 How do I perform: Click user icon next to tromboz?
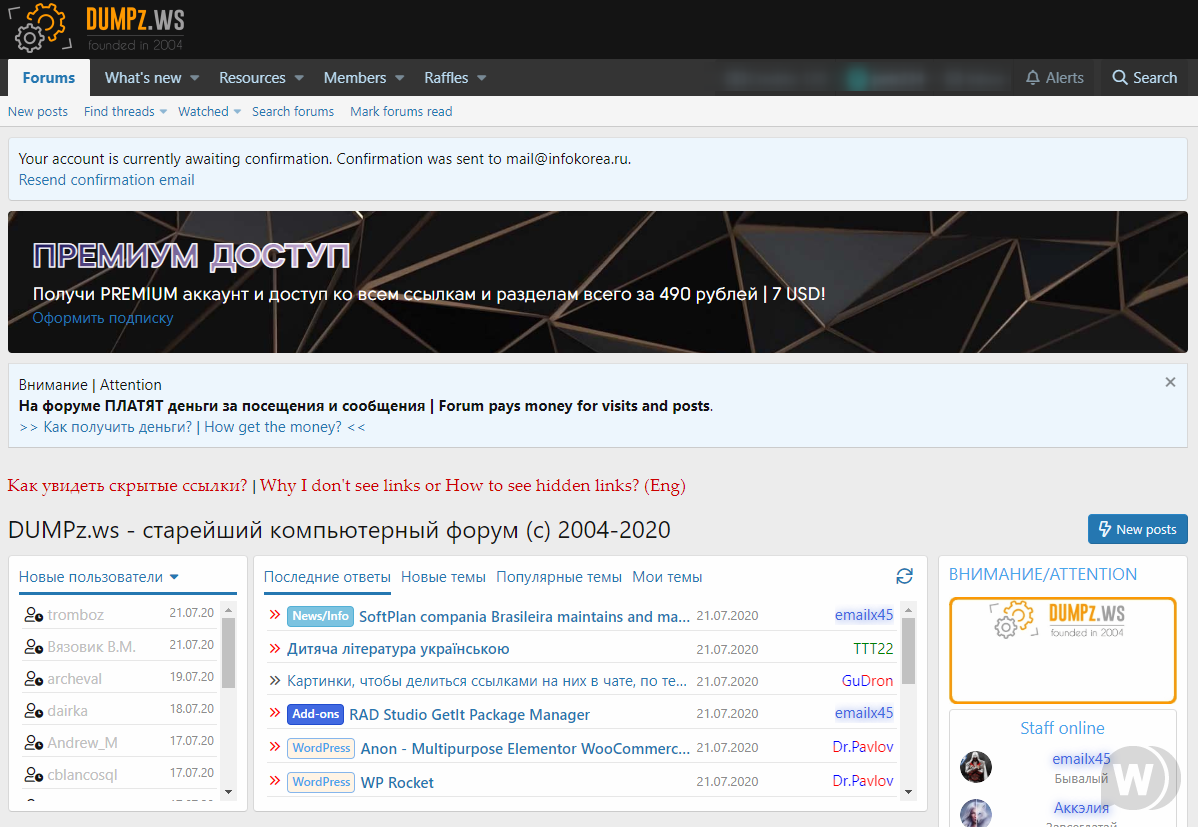[33, 615]
